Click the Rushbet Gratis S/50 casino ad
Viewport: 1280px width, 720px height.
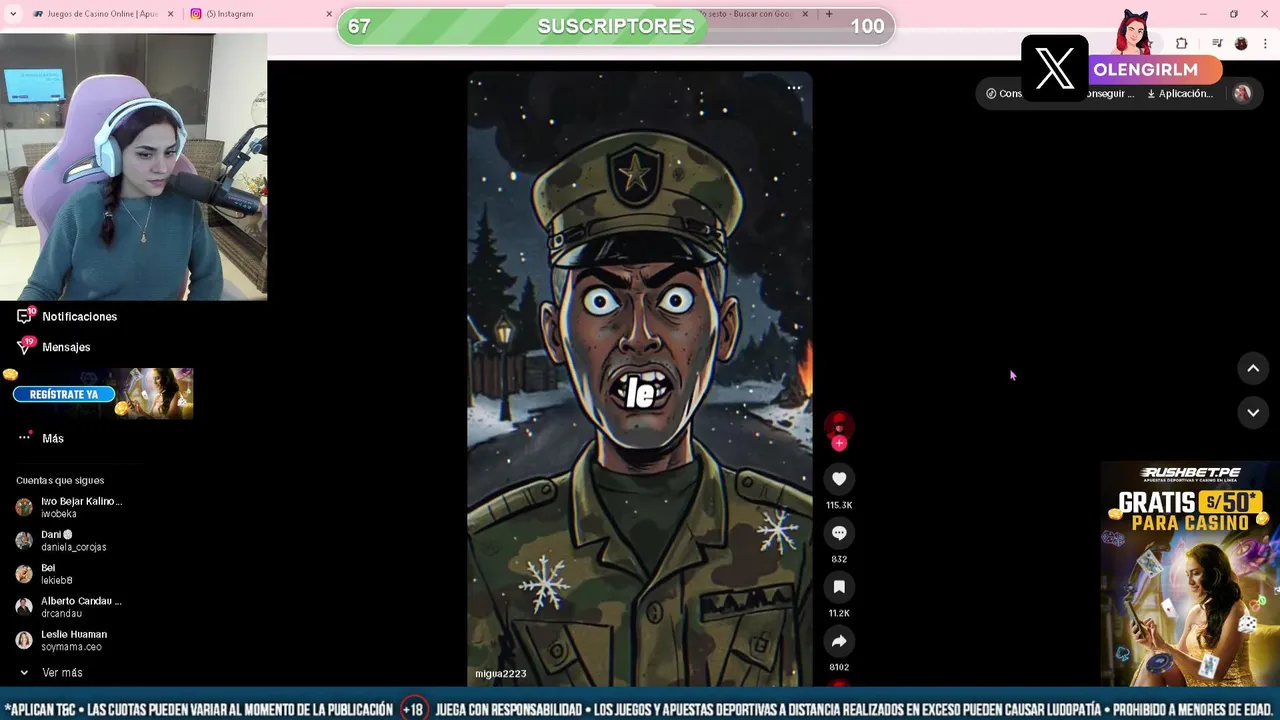pos(1190,574)
